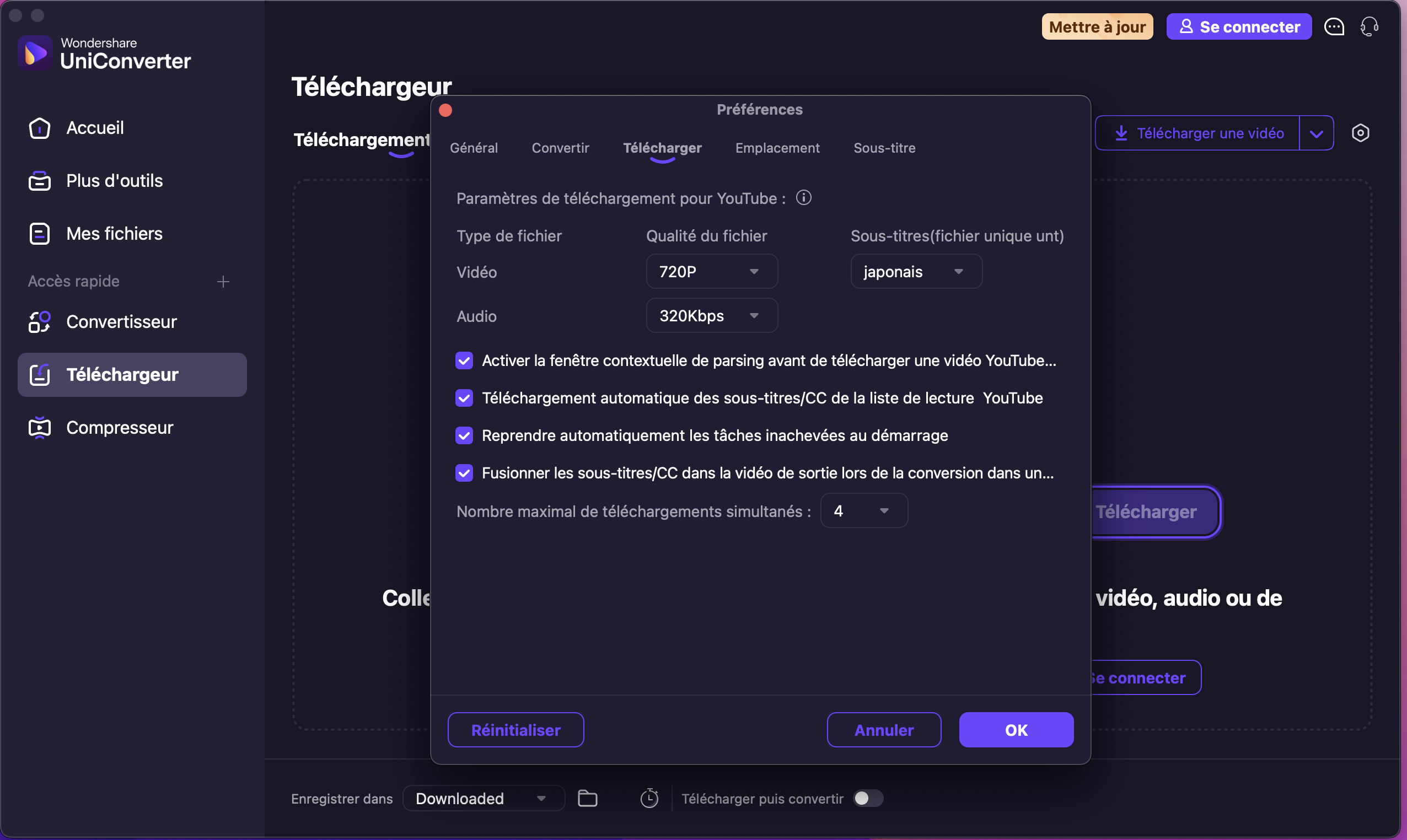Click the Réinitialiser button

click(515, 730)
